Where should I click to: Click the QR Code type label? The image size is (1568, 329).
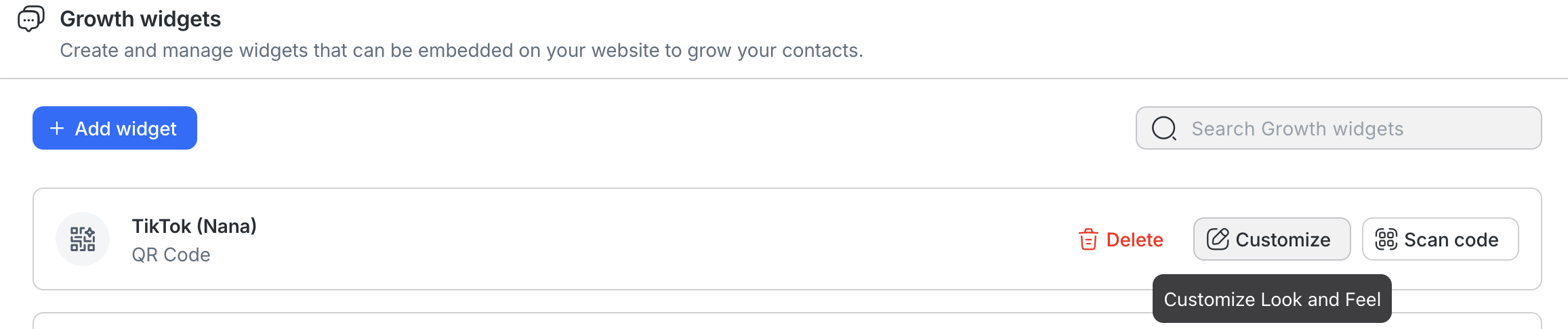(171, 255)
